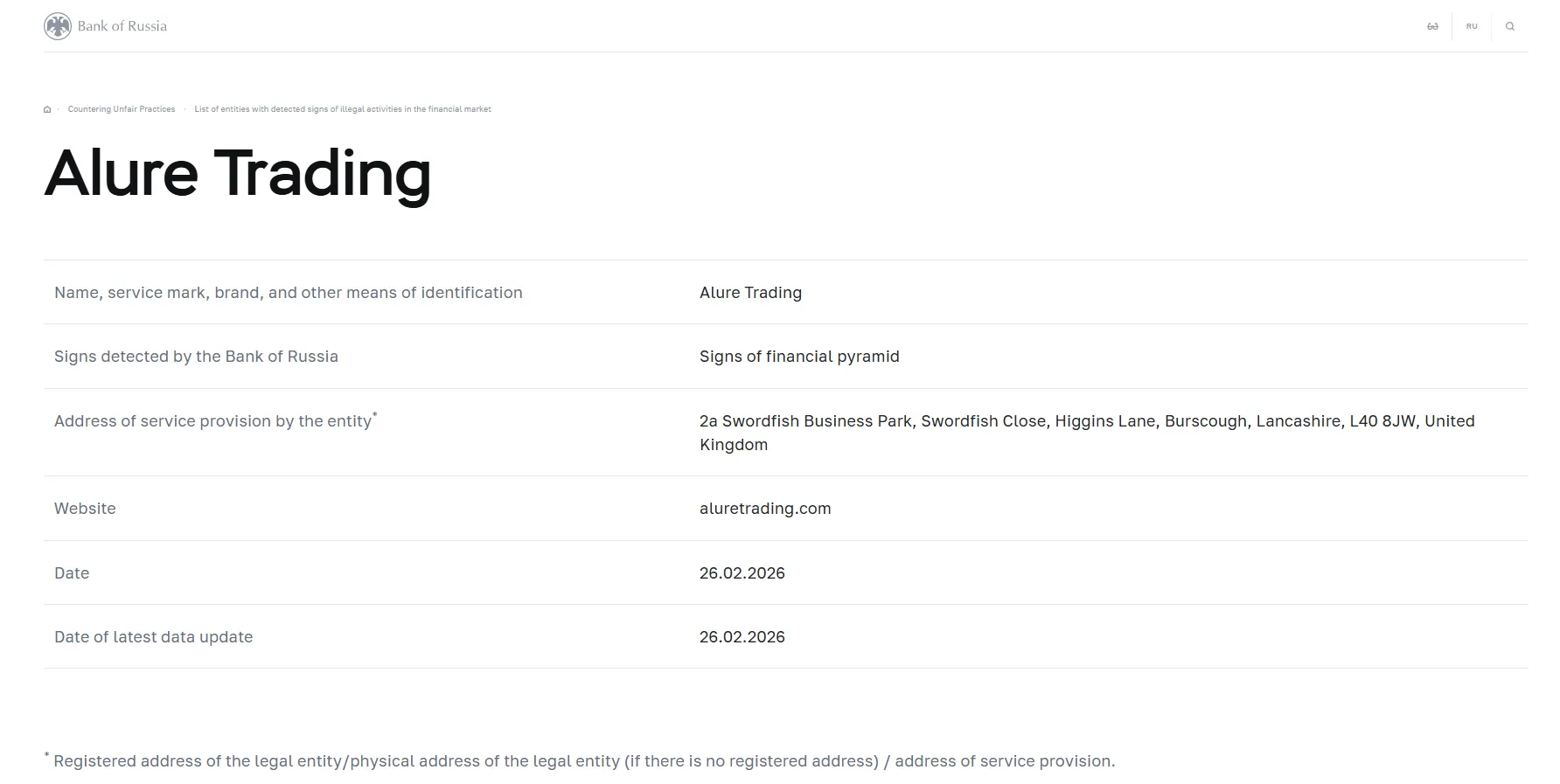Click the Alure Trading page heading
The width and height of the screenshot is (1560, 784).
[238, 173]
